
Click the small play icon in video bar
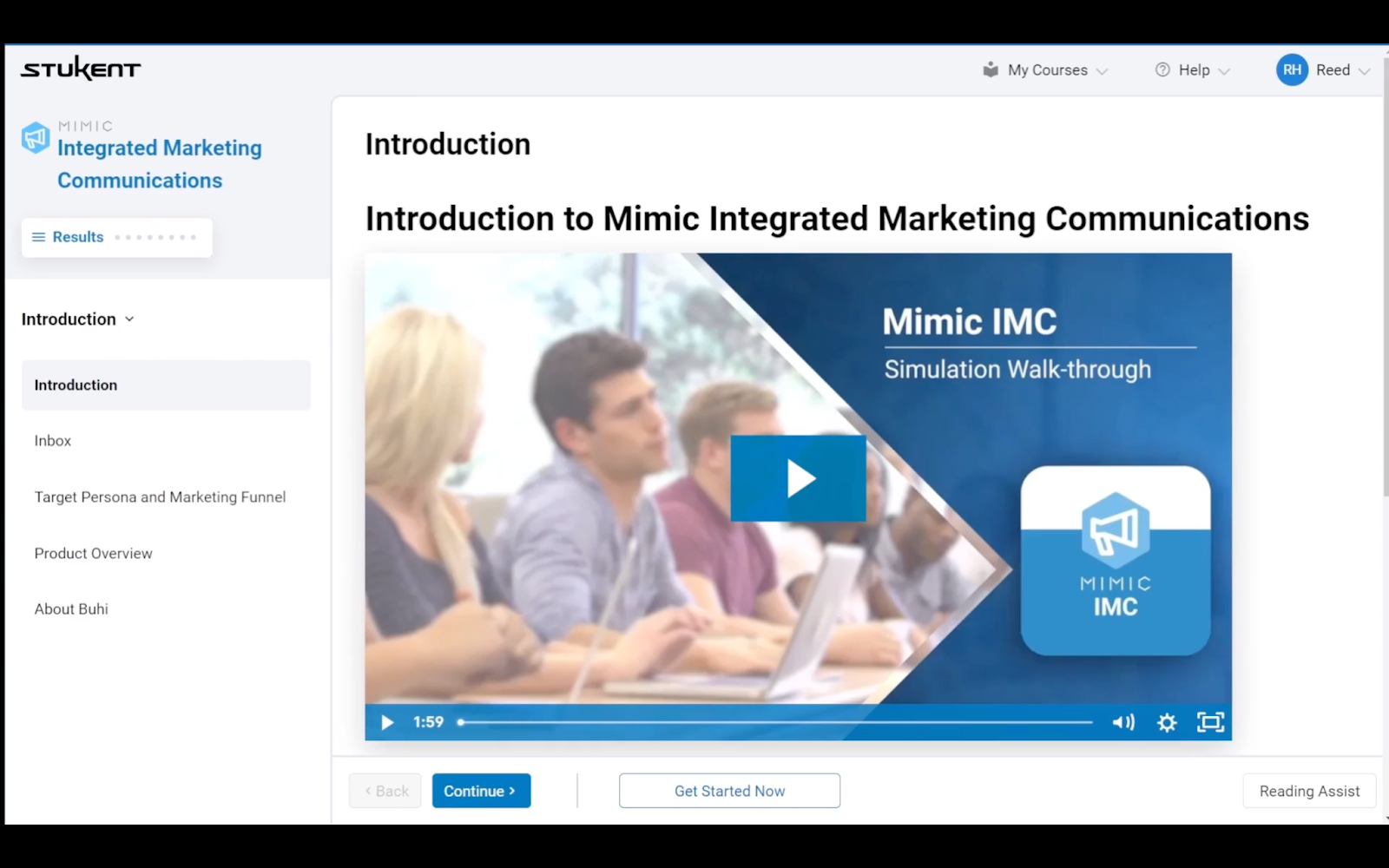pyautogui.click(x=387, y=722)
